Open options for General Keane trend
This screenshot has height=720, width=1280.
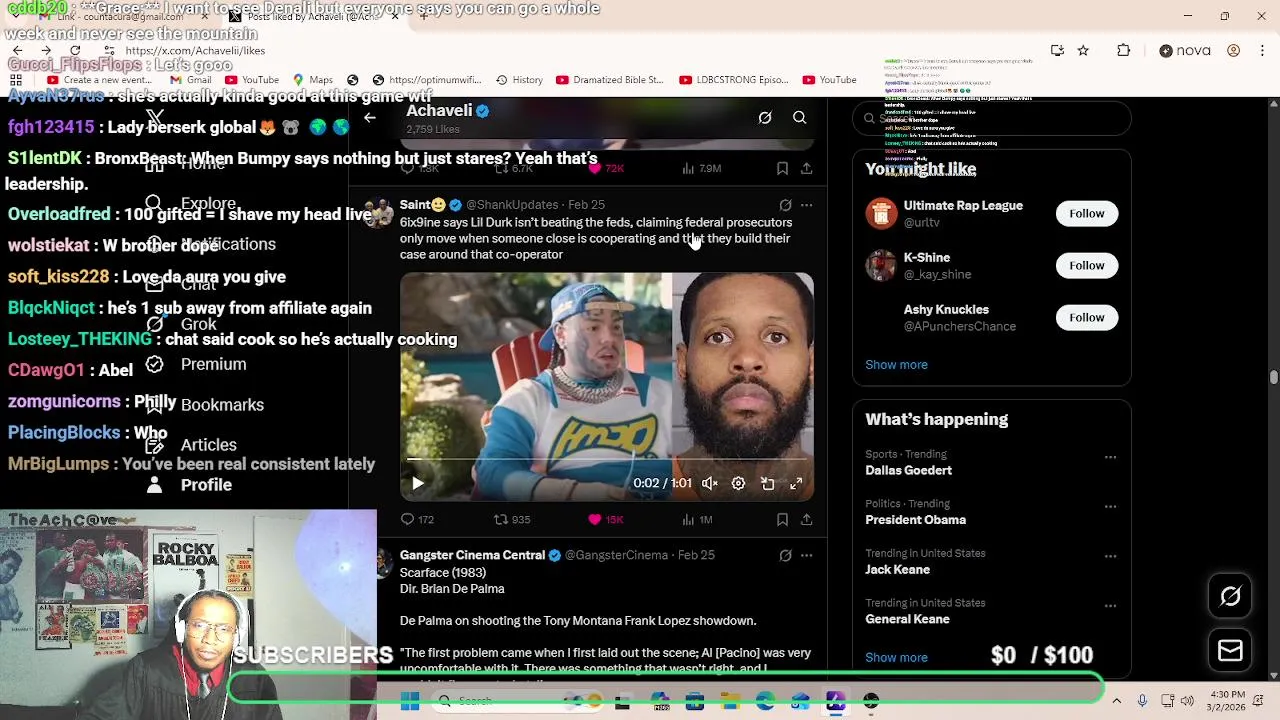click(1110, 606)
